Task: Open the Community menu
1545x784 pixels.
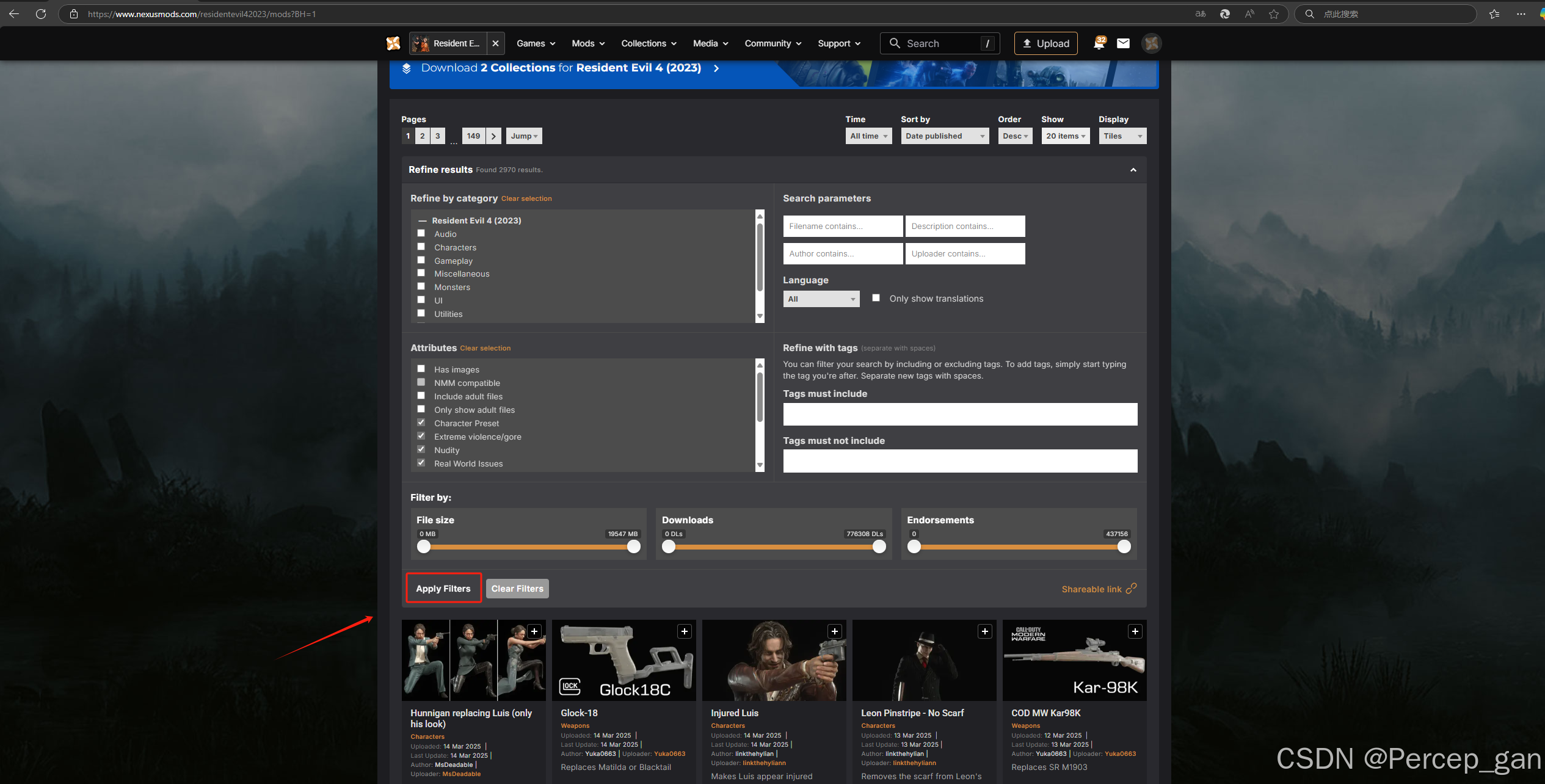Action: click(772, 43)
